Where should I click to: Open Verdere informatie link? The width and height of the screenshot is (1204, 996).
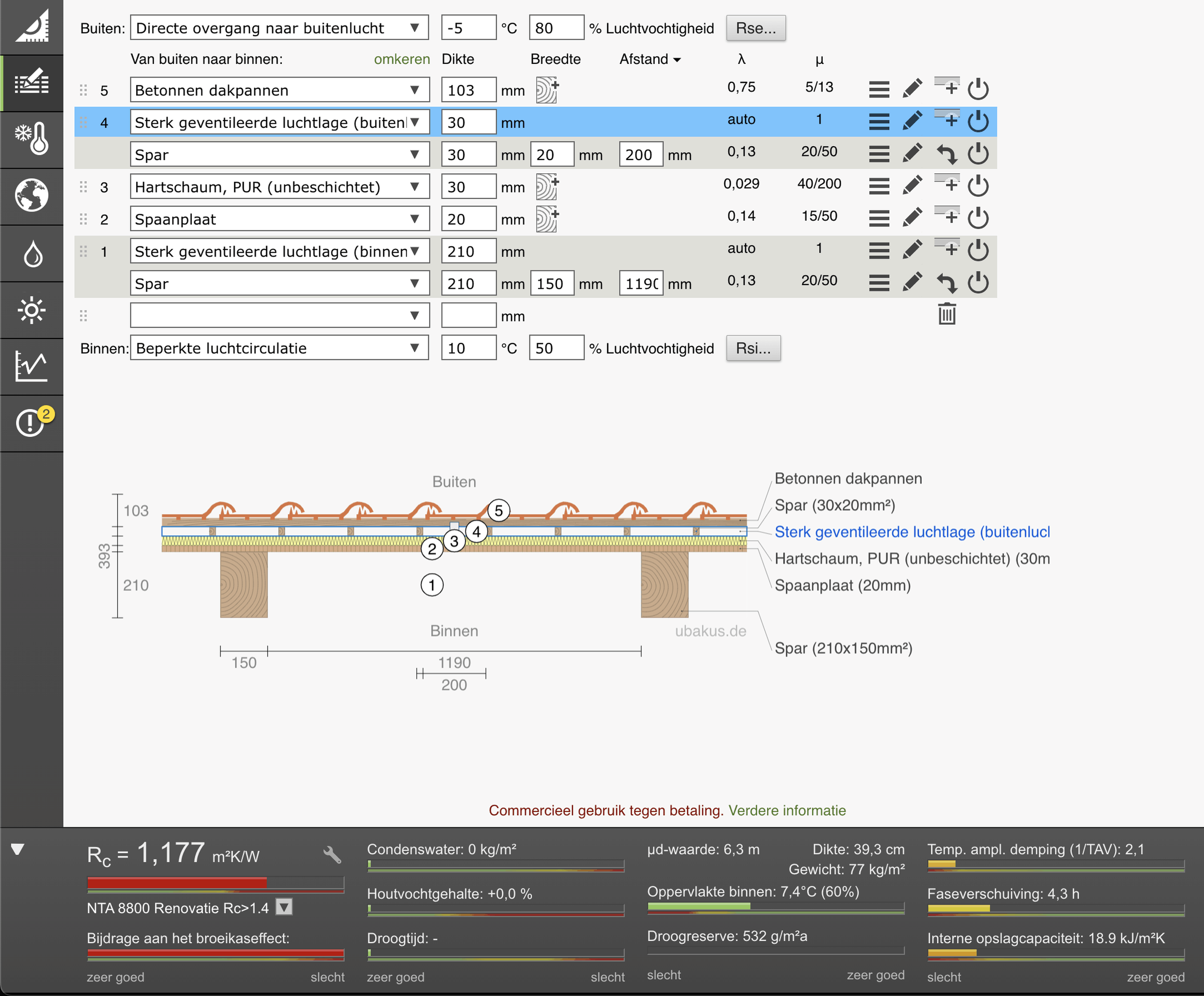pyautogui.click(x=787, y=810)
